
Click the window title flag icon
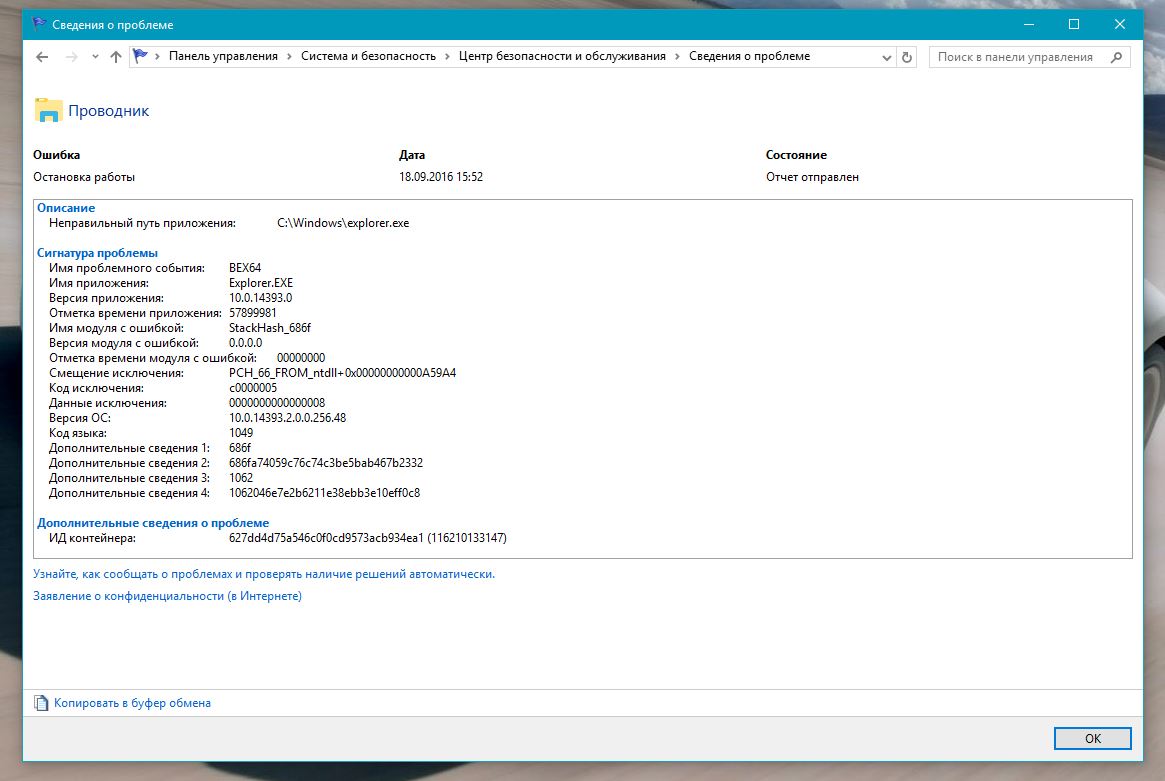point(39,25)
